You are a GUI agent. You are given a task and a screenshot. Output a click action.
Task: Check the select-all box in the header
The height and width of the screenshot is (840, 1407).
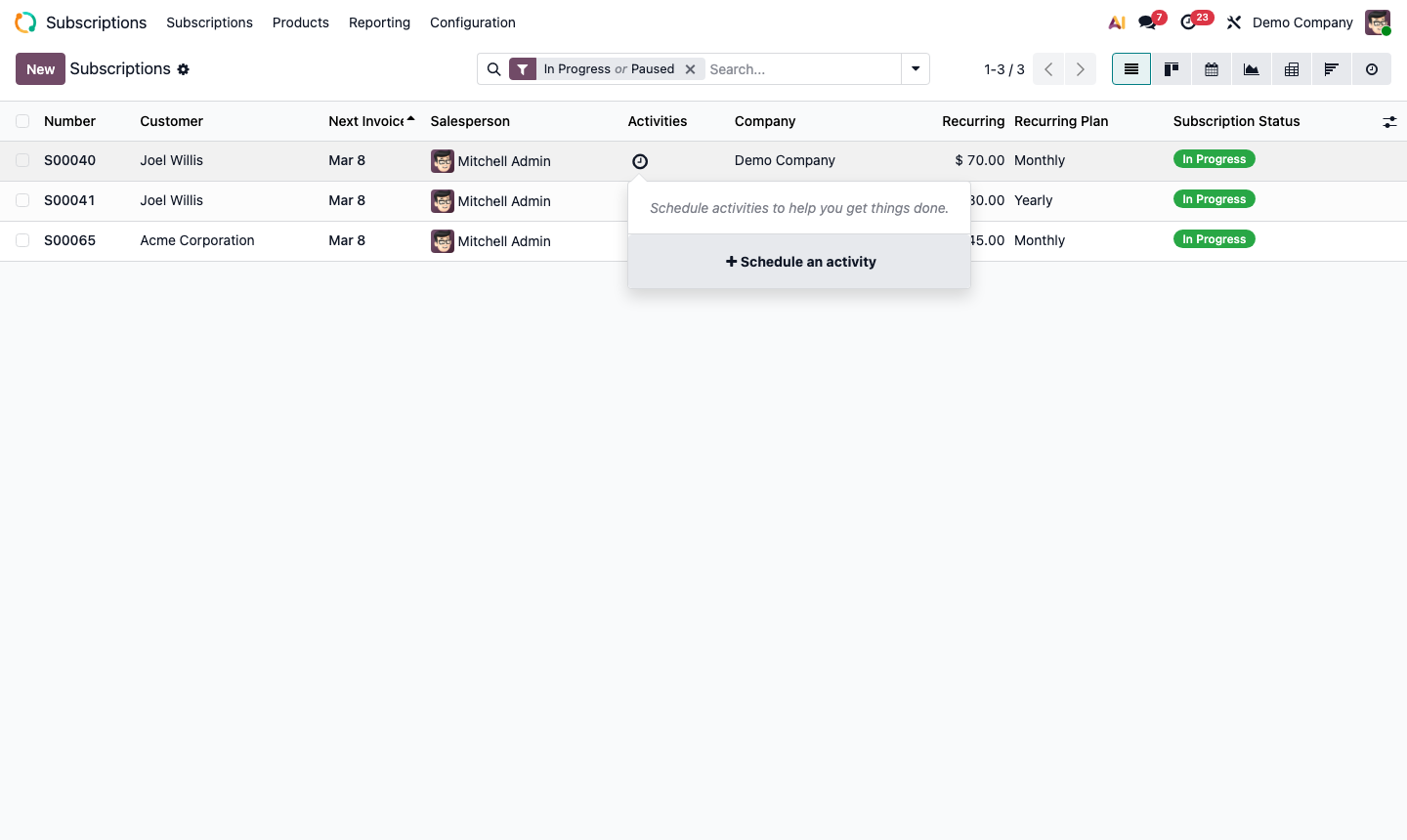click(22, 121)
